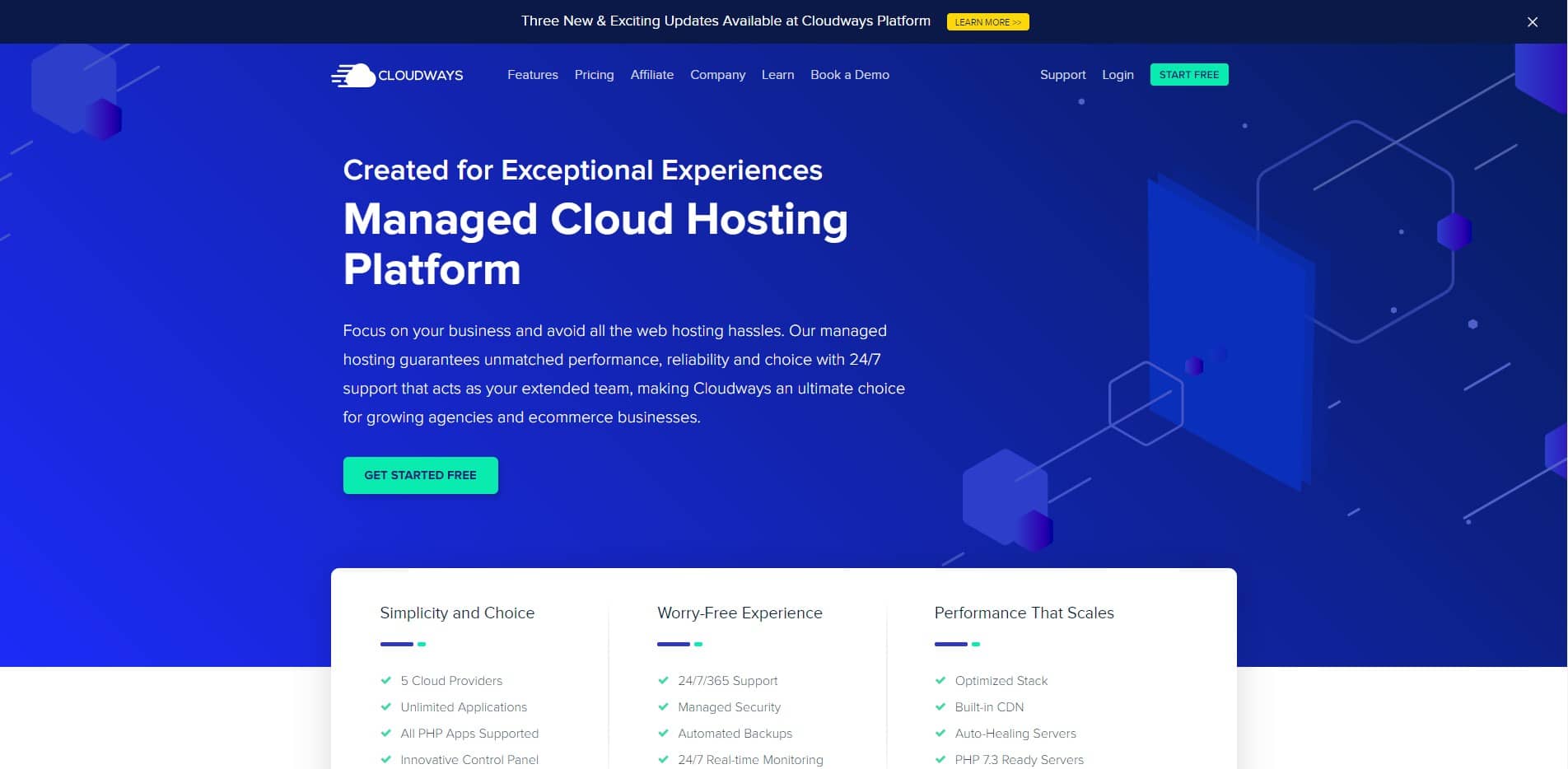Click the Learn More banner button
This screenshot has height=769, width=1568.
pos(987,22)
